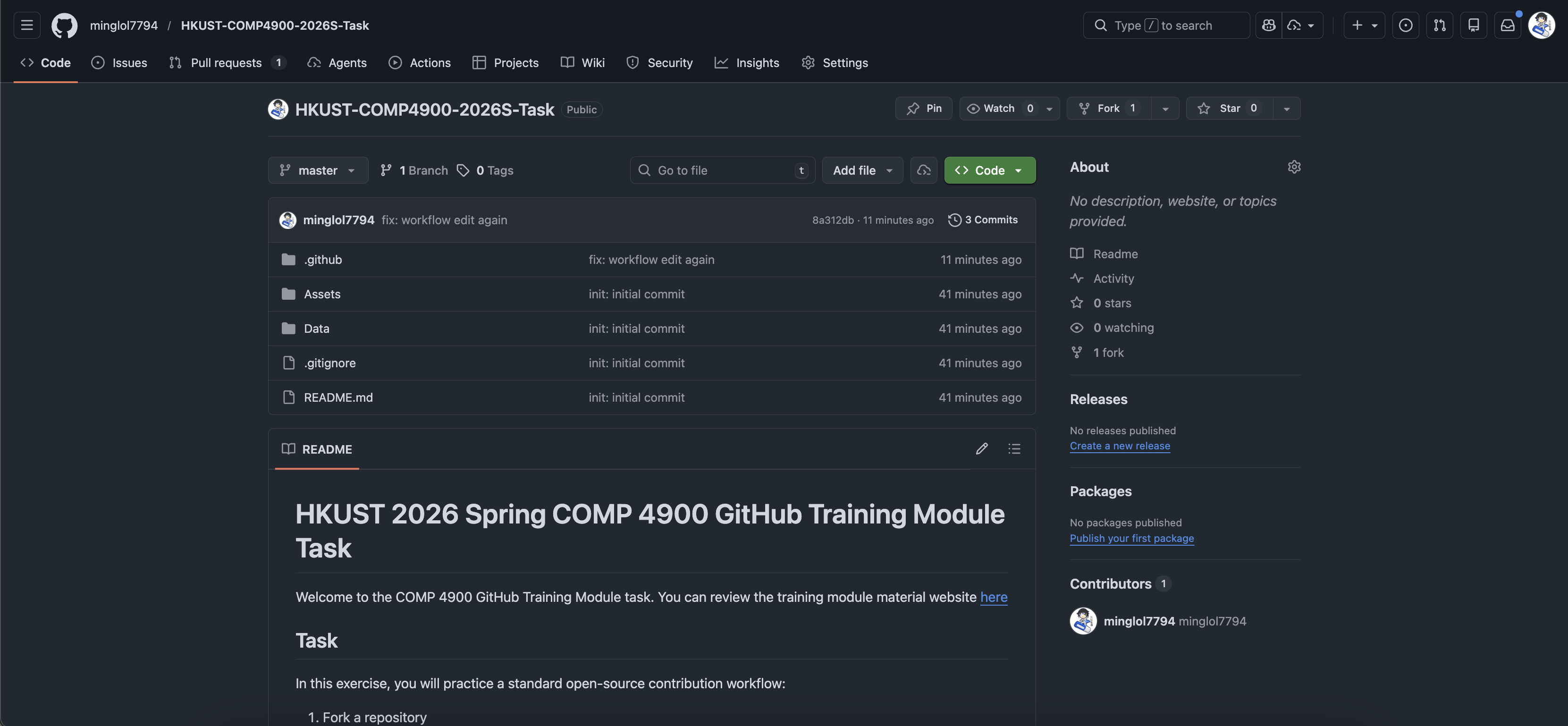Edit the README using the pencil icon
The height and width of the screenshot is (726, 1568).
click(982, 448)
